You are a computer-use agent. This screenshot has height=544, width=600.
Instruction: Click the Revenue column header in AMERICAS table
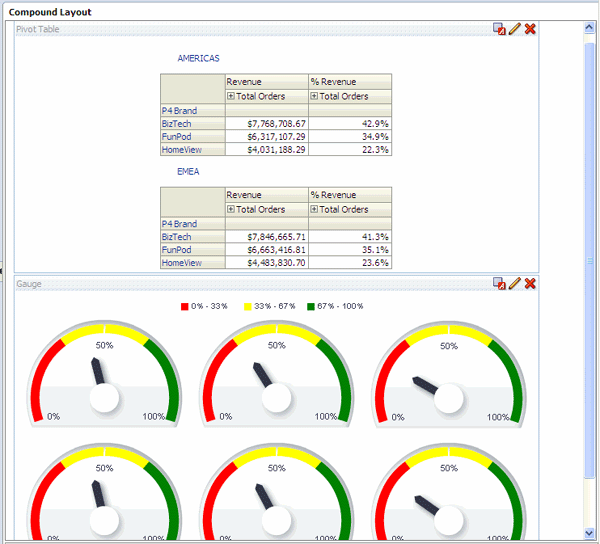point(267,82)
